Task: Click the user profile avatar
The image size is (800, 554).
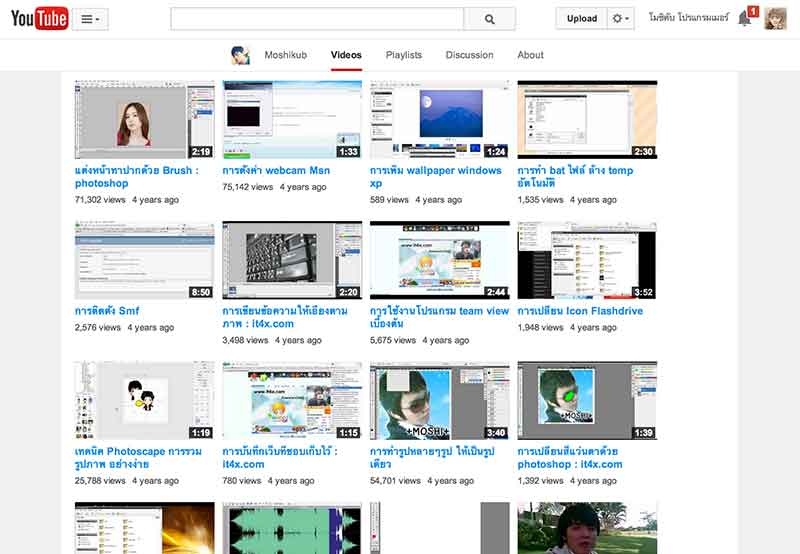Action: (776, 19)
